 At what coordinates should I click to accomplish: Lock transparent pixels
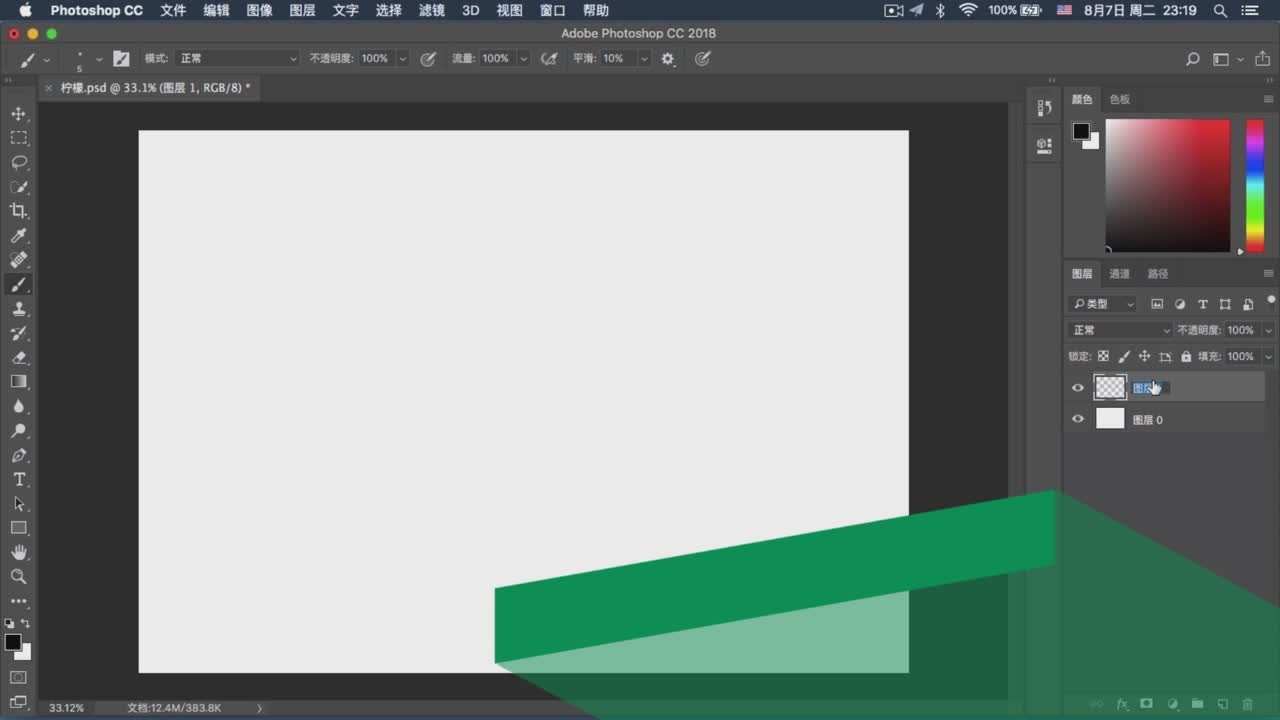click(x=1103, y=356)
